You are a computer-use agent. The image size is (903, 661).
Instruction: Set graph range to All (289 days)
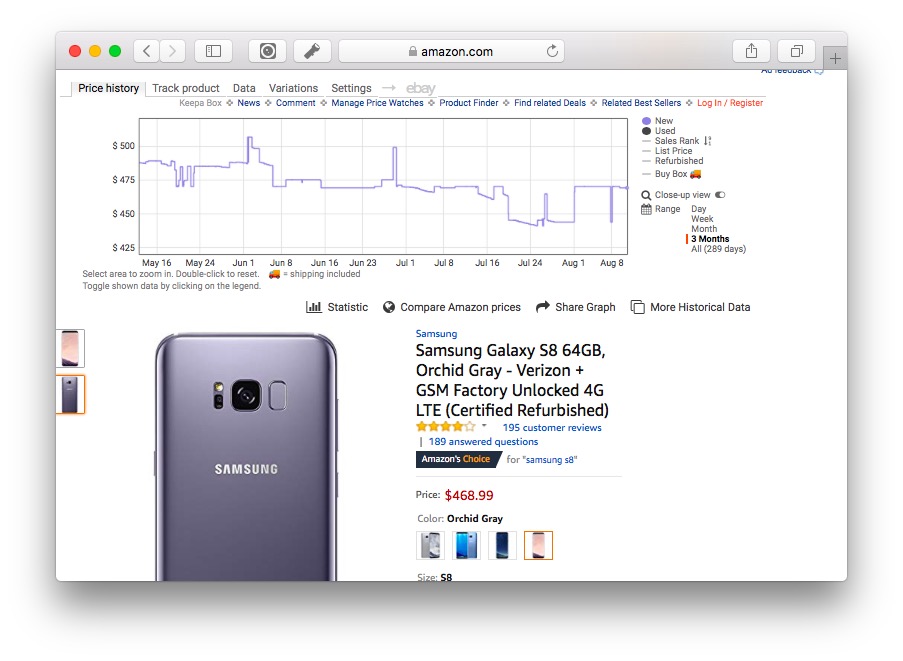click(718, 249)
